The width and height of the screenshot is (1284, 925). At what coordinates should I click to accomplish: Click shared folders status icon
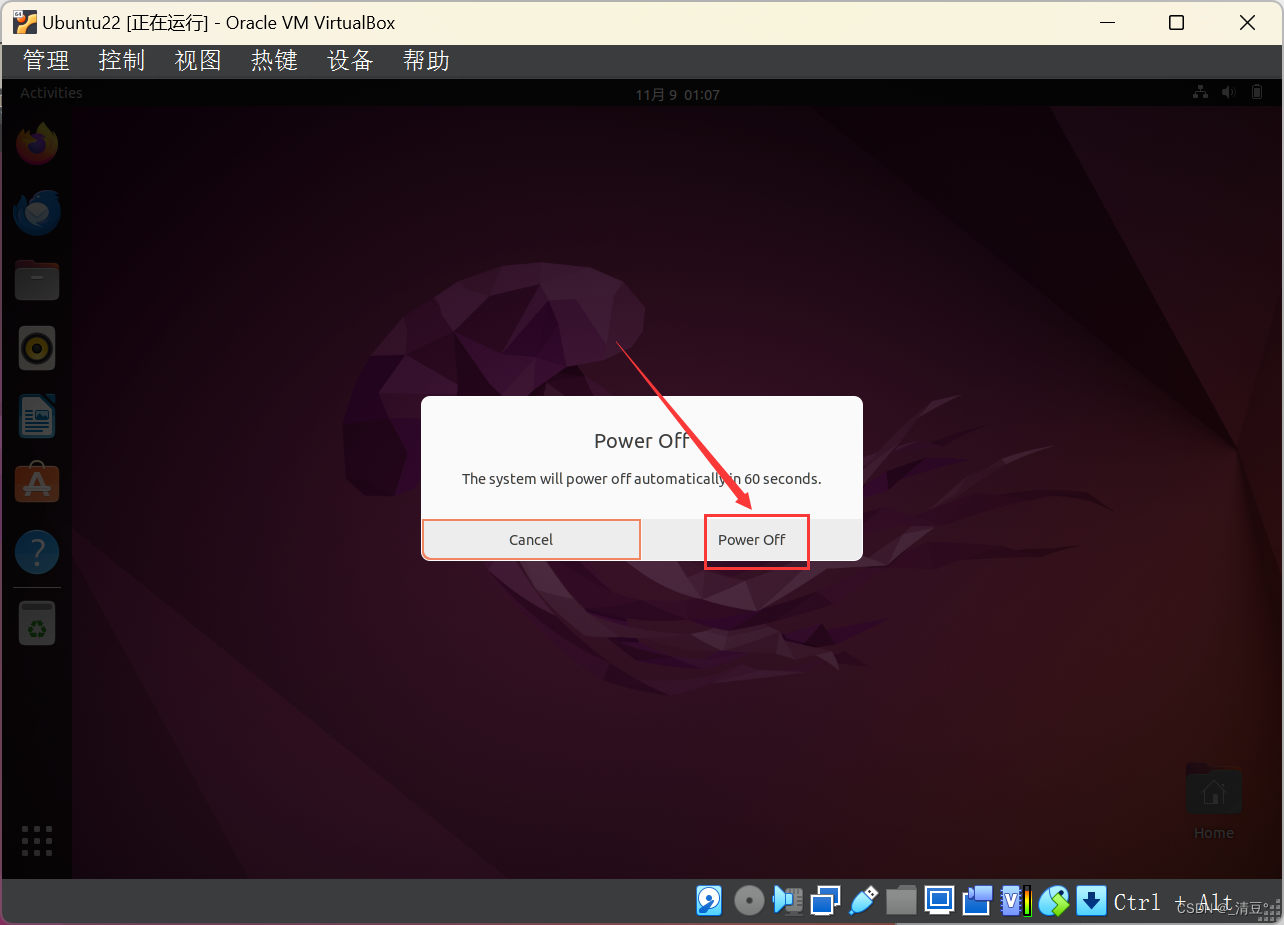point(901,901)
